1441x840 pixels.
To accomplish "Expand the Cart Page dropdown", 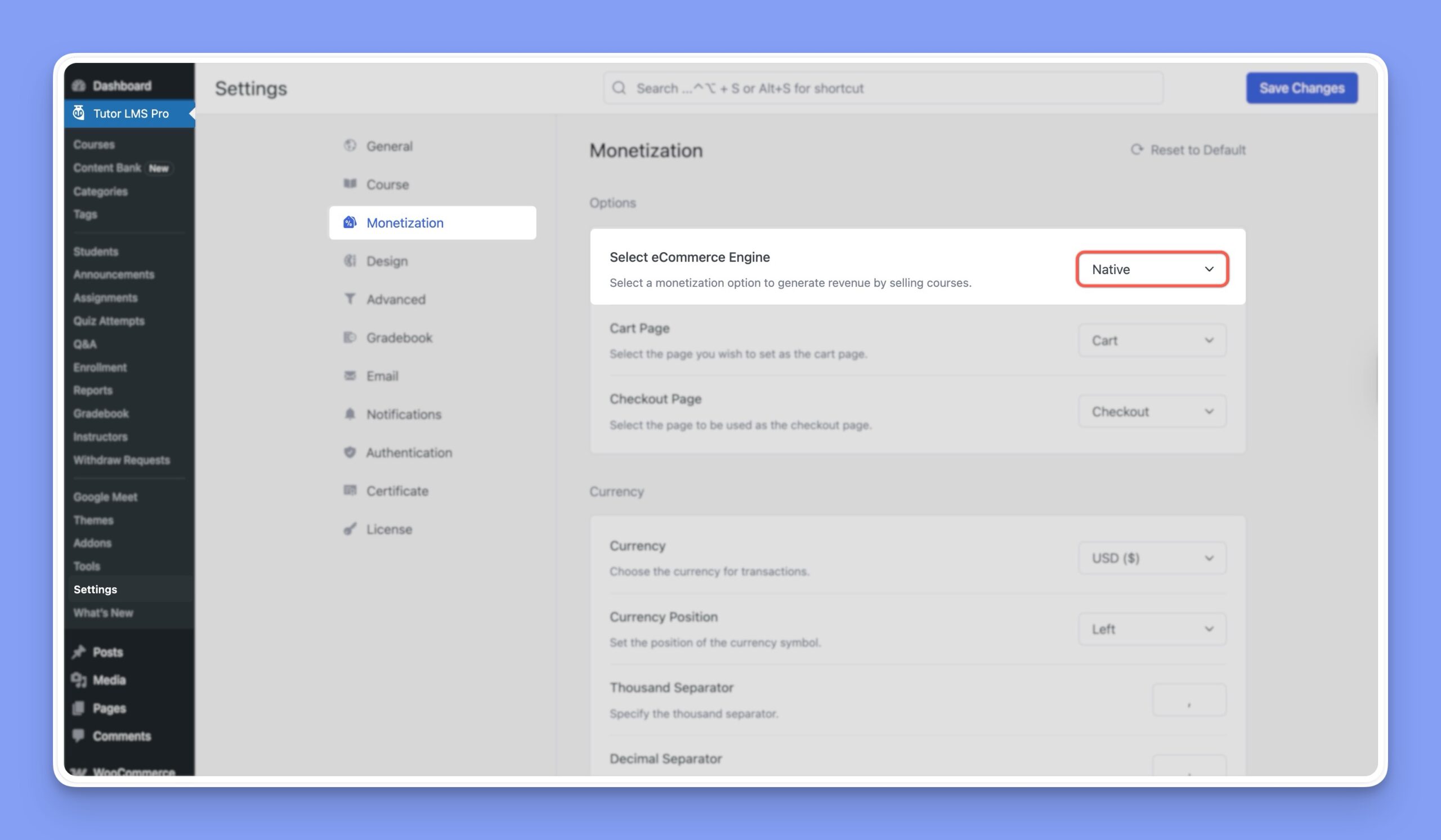I will coord(1152,340).
